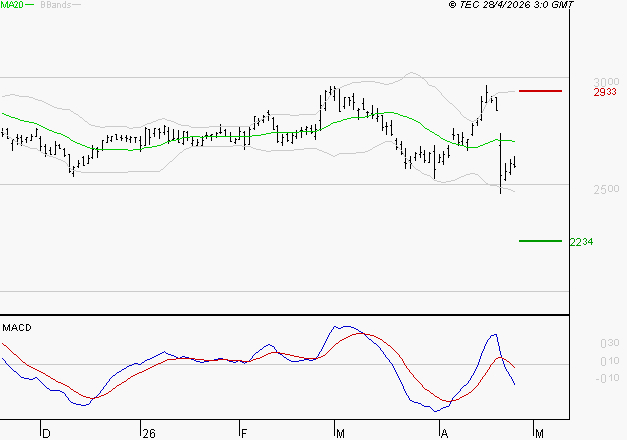627x440 pixels.
Task: Click the 26 year marker on time axis
Action: [x=149, y=434]
